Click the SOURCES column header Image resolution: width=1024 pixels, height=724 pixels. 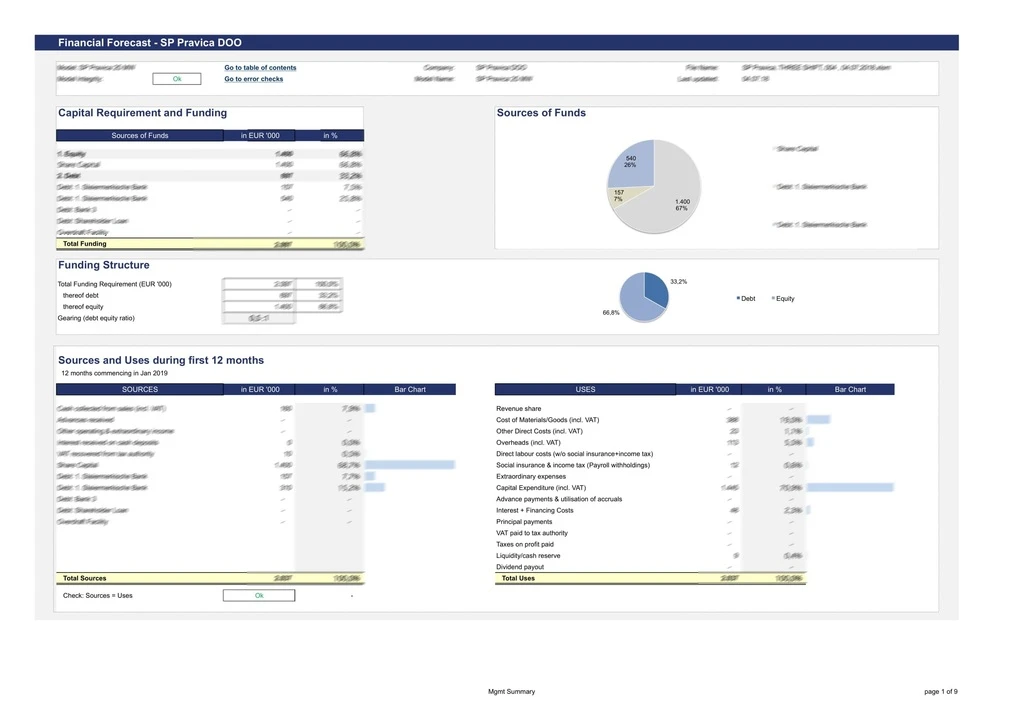click(x=140, y=389)
